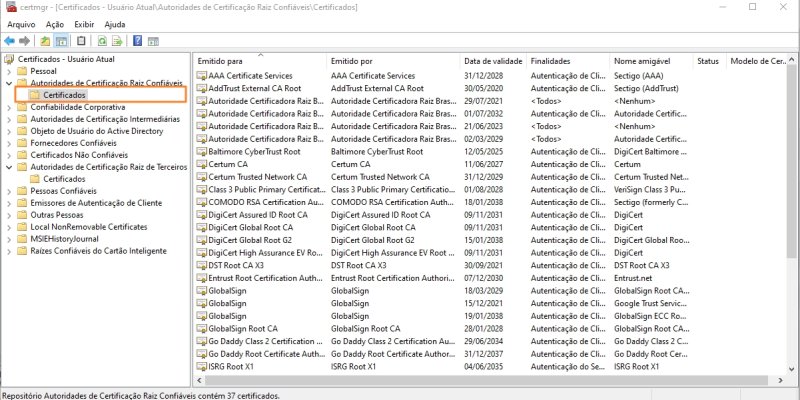The image size is (800, 400).
Task: Expand Autoridades de Certificação Intermediárias node
Action: point(9,119)
